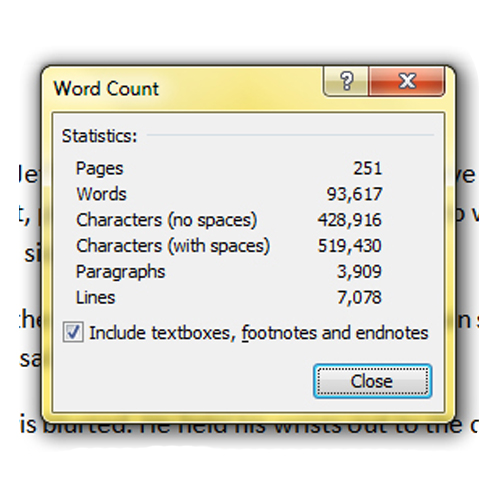Click the 'Include textboxes, footnotes and endnotes' label
Image resolution: width=500 pixels, height=500 pixels.
pos(259,333)
